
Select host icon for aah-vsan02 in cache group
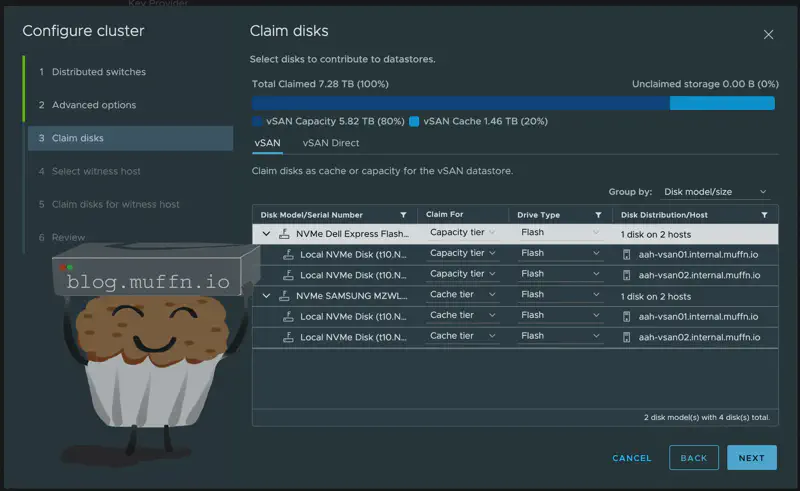point(627,337)
